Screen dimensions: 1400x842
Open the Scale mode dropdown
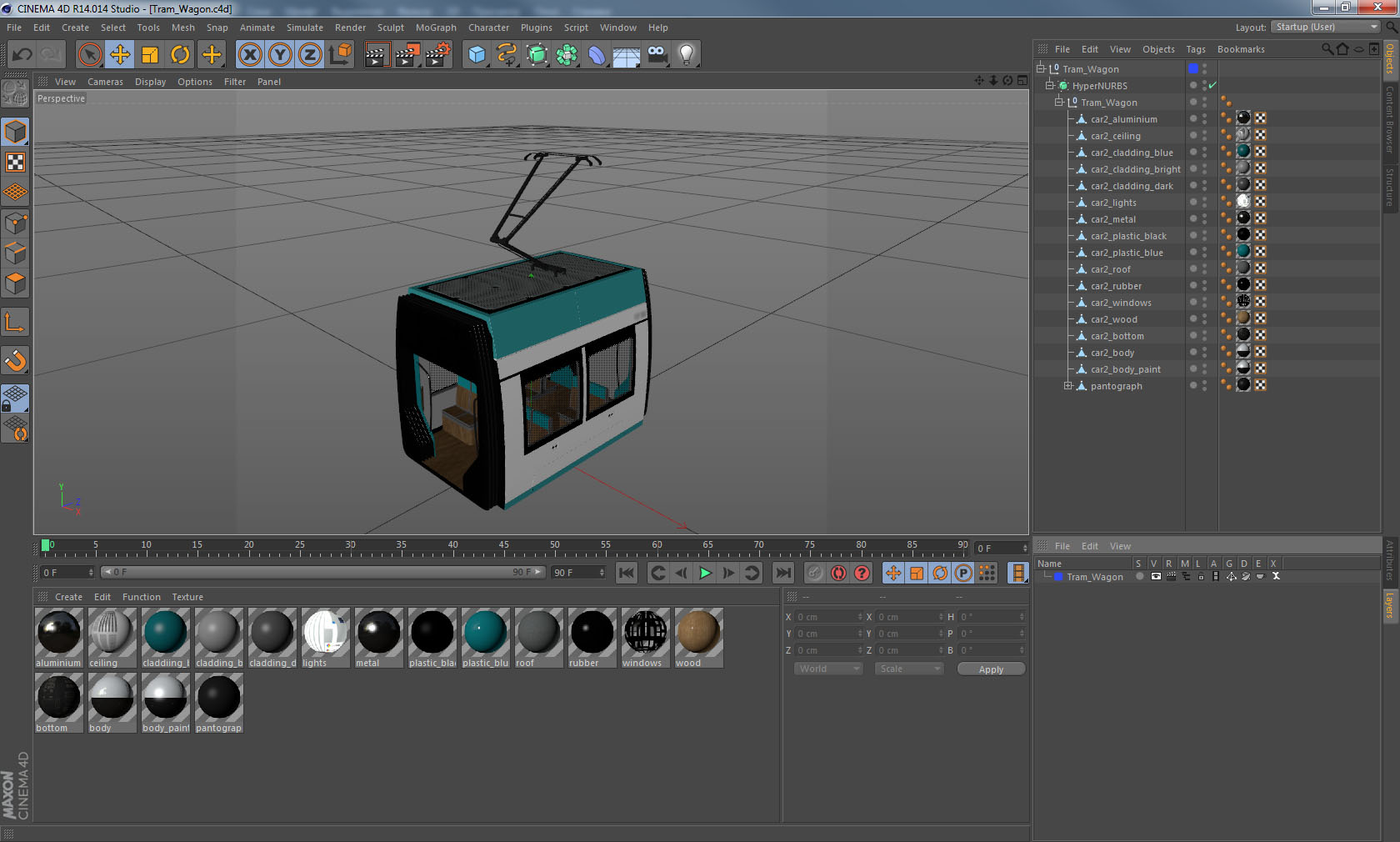click(x=909, y=669)
